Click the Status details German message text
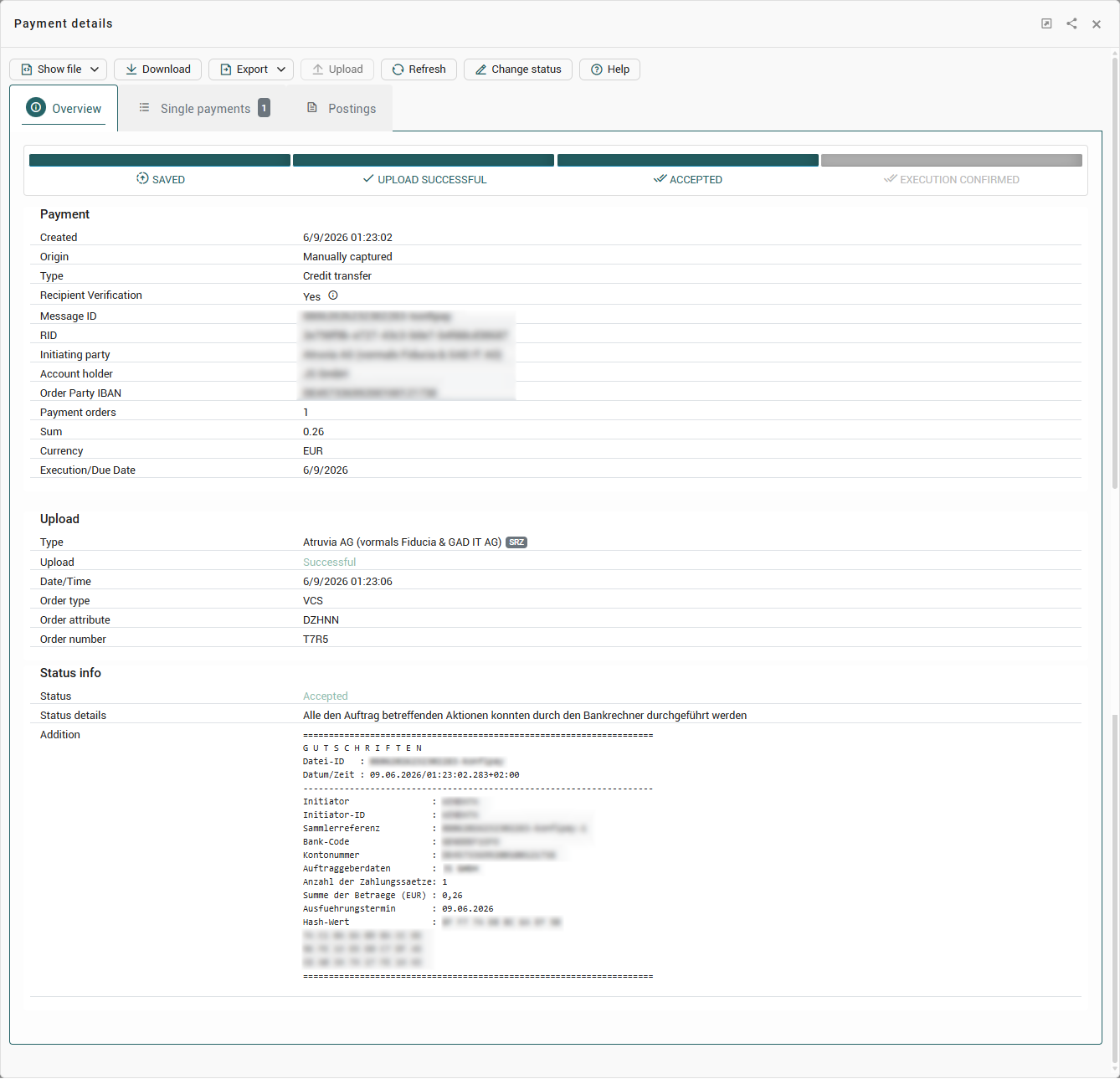The image size is (1120, 1079). point(525,716)
